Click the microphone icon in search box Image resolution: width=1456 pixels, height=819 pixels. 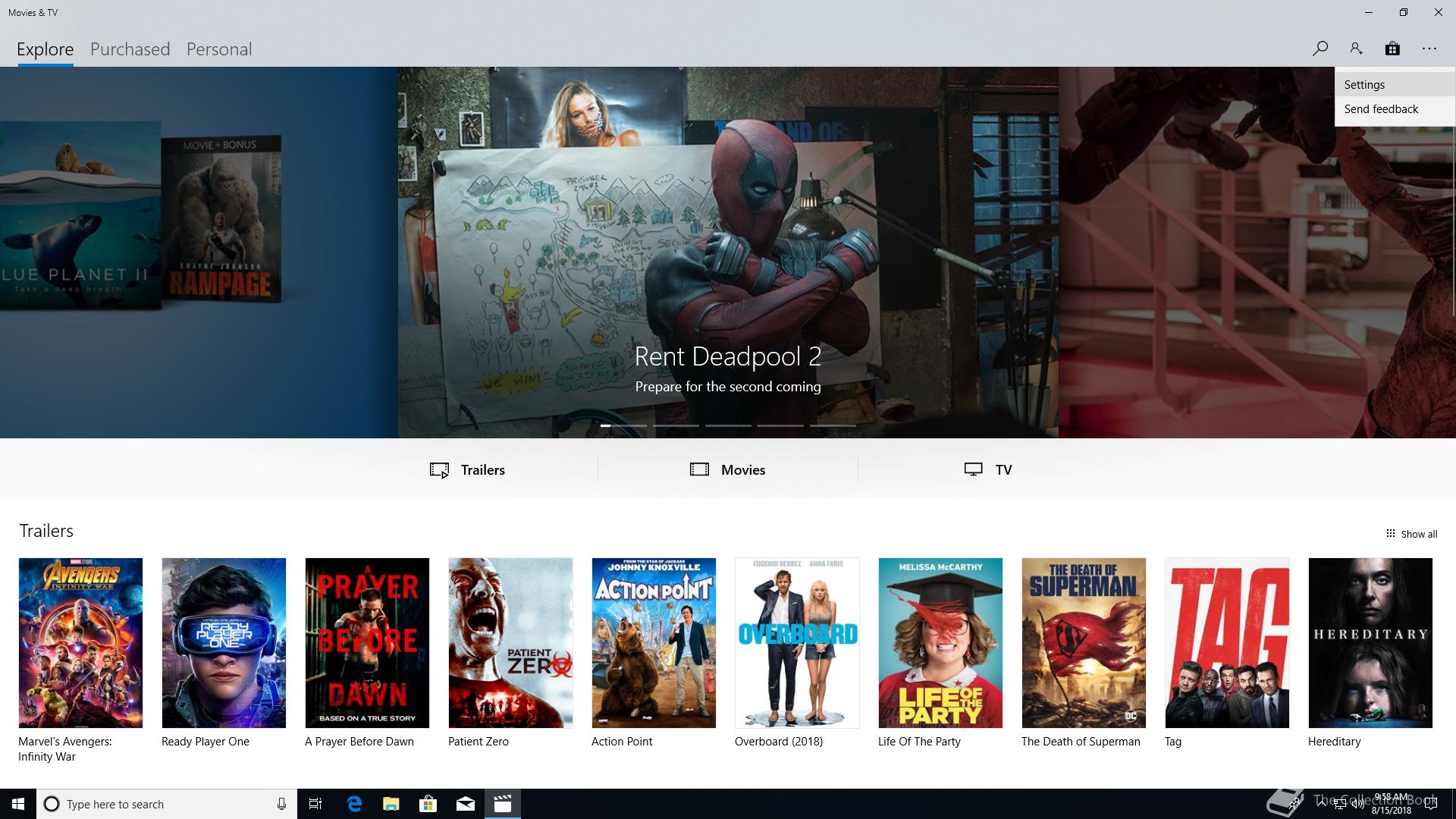281,804
